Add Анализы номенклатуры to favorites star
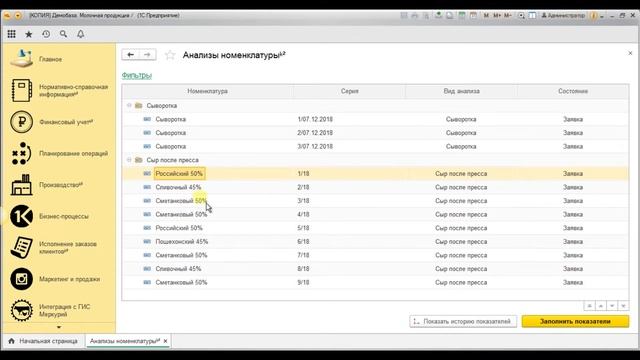This screenshot has width=640, height=360. coord(170,55)
